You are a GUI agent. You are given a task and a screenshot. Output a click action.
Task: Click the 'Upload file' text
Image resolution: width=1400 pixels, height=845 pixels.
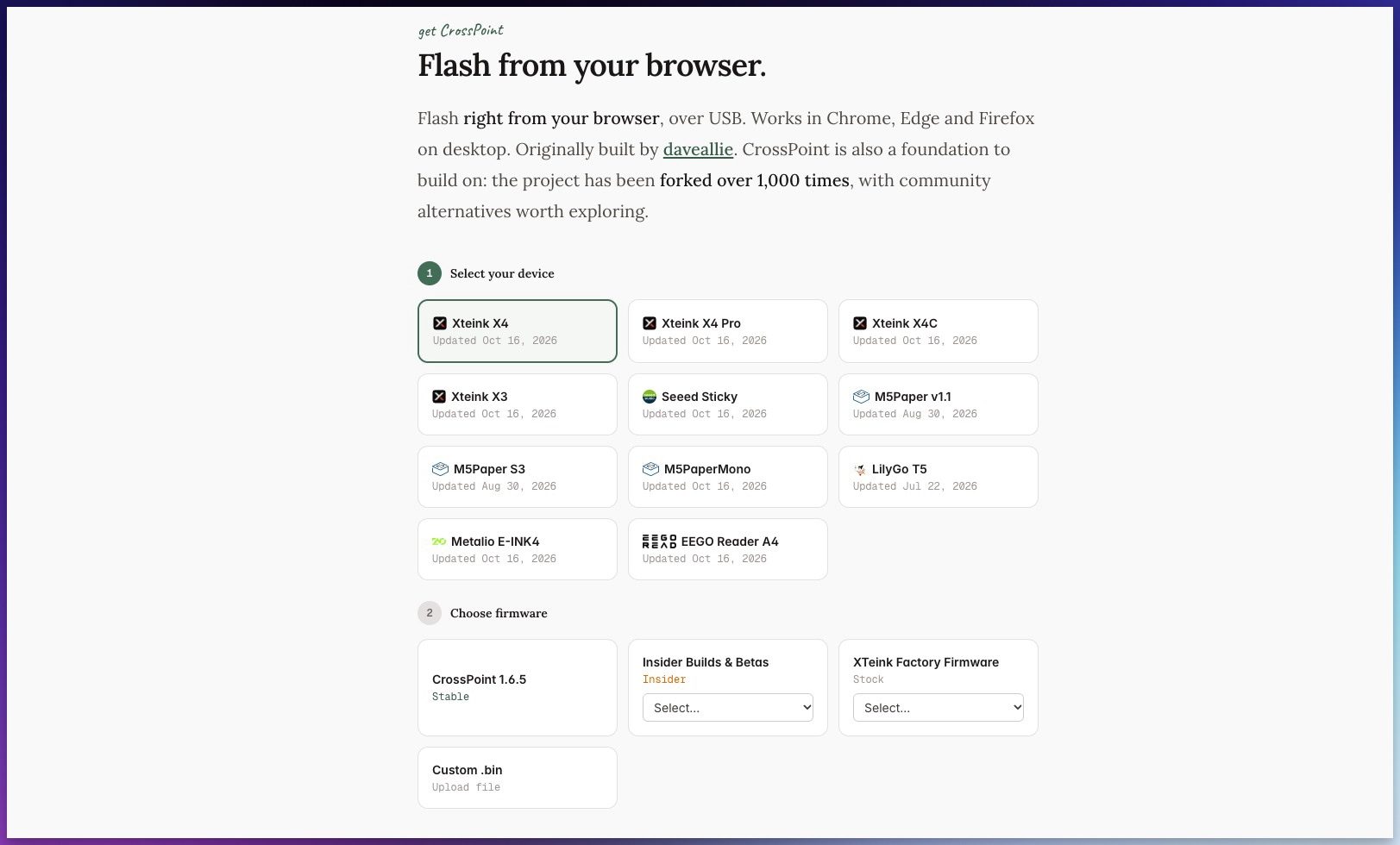466,787
